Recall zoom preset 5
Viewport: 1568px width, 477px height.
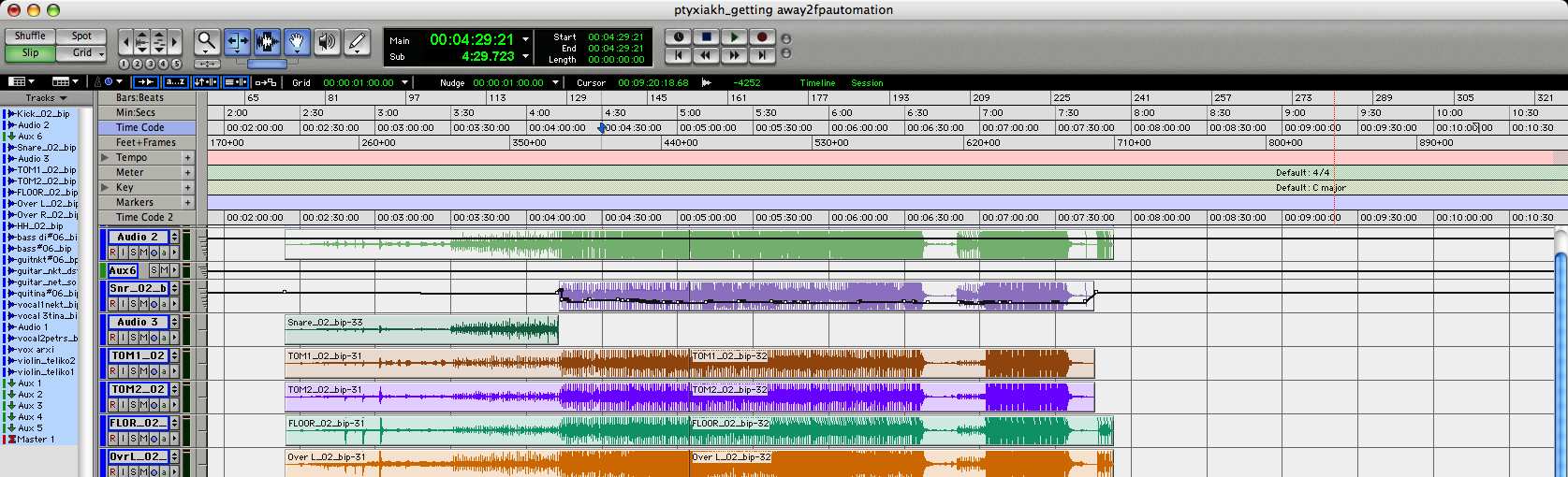click(175, 64)
